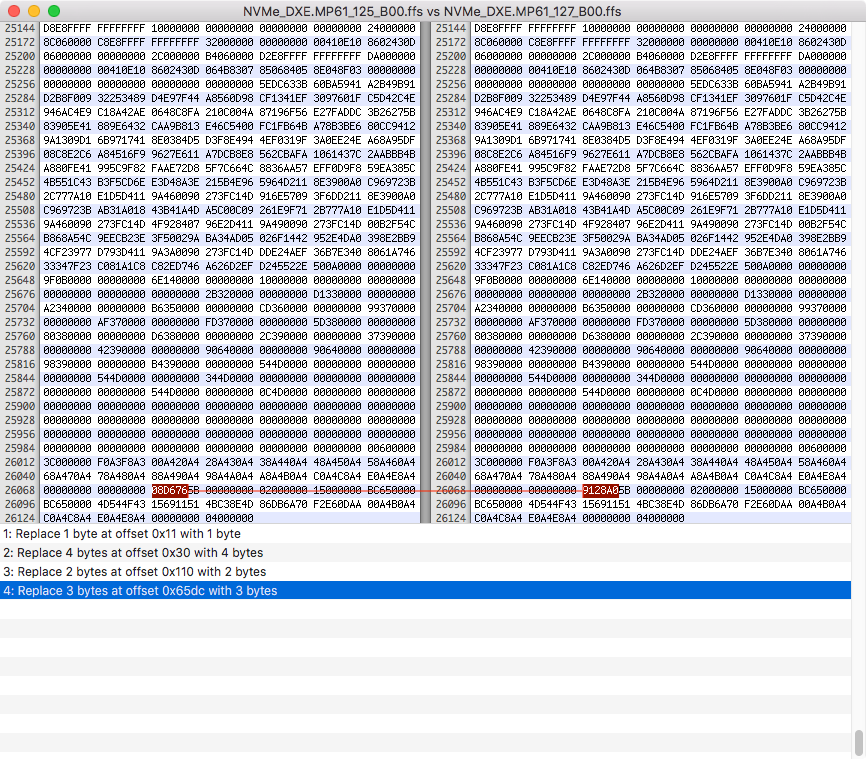Click 5EDC633B in left pane row 25256
Image resolution: width=866 pixels, height=759 pixels.
pyautogui.click(x=283, y=84)
